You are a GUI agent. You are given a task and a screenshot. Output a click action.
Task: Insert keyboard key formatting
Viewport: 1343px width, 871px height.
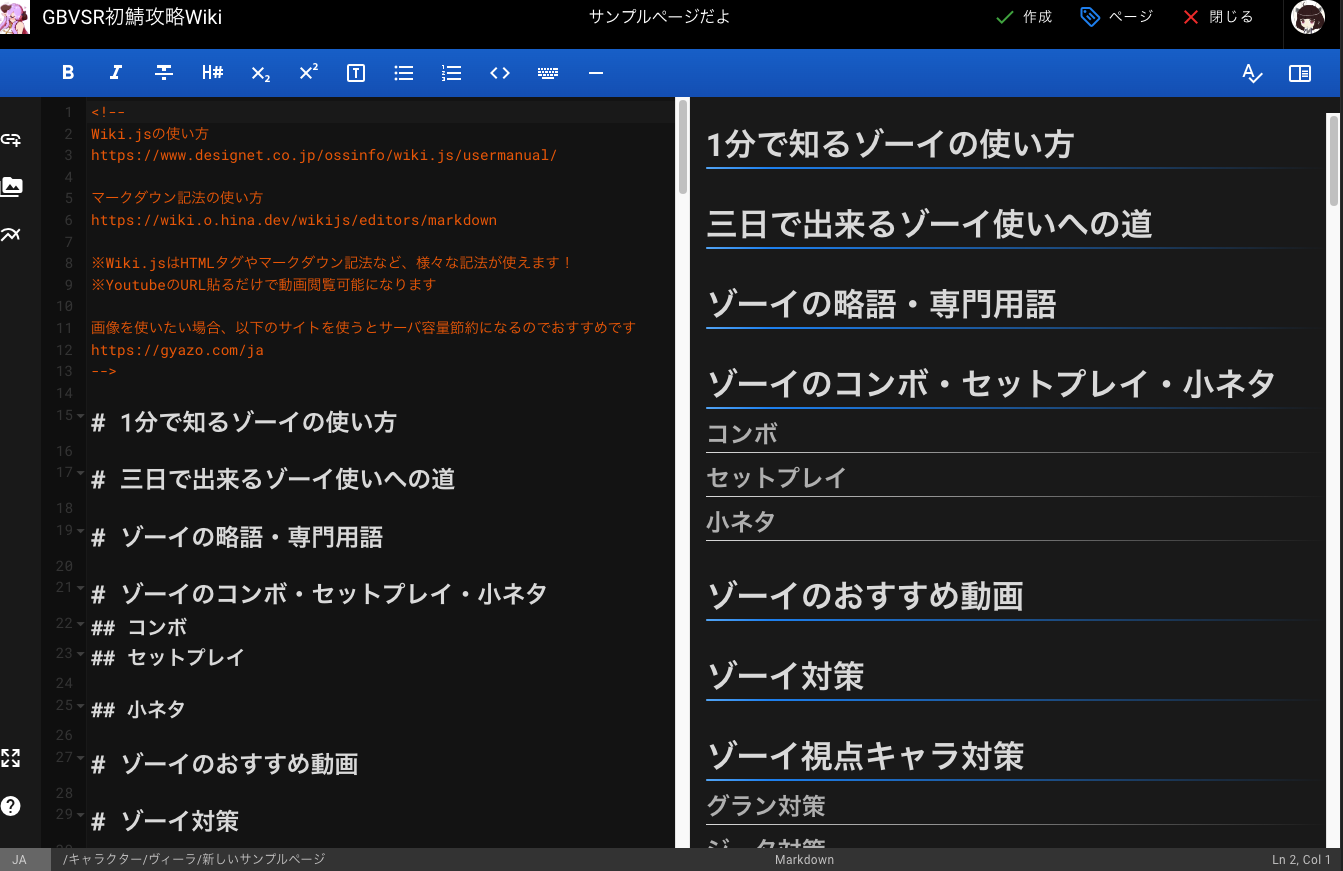pos(548,72)
